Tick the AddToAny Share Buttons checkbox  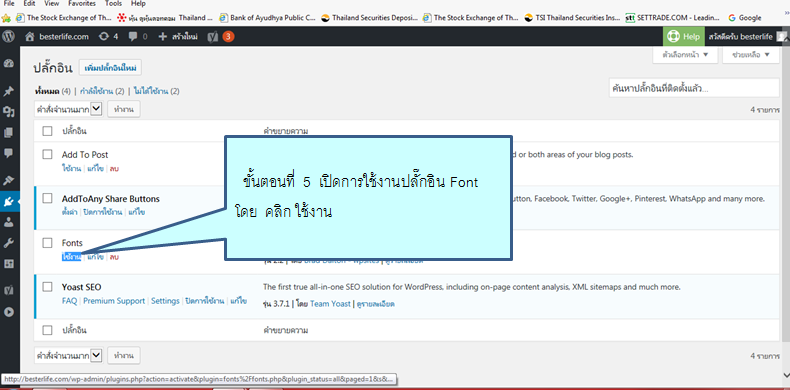[47, 199]
